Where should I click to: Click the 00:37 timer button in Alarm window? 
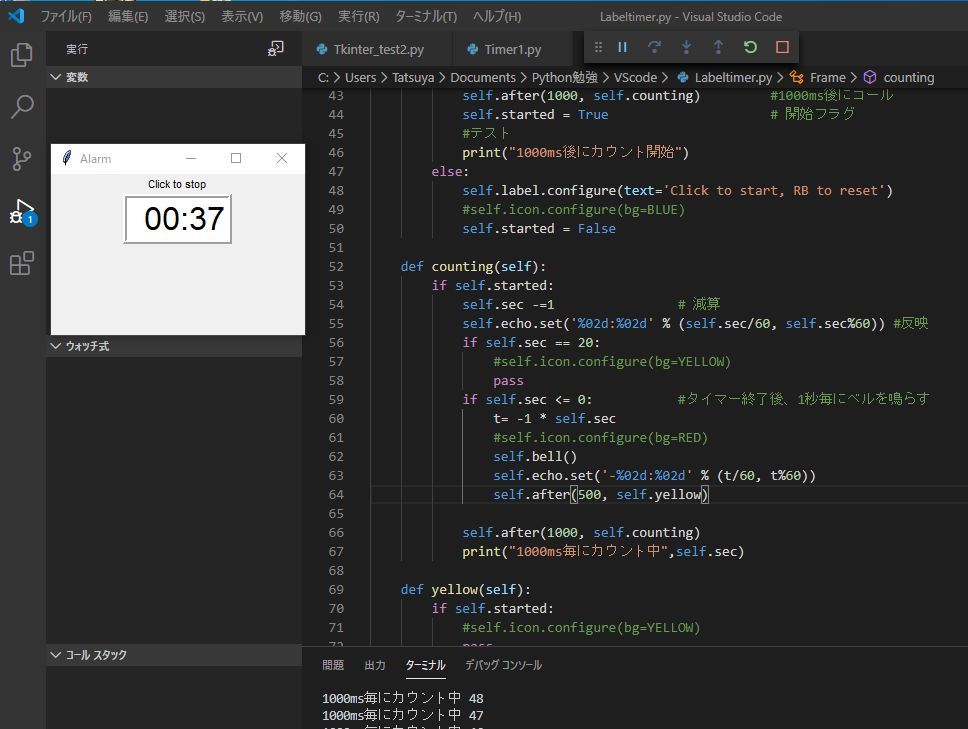[x=178, y=219]
